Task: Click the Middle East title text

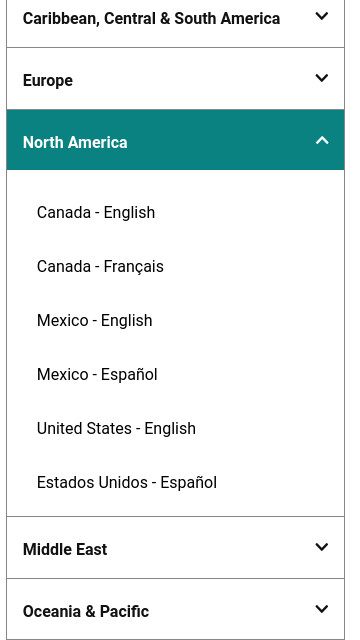Action: tap(65, 549)
